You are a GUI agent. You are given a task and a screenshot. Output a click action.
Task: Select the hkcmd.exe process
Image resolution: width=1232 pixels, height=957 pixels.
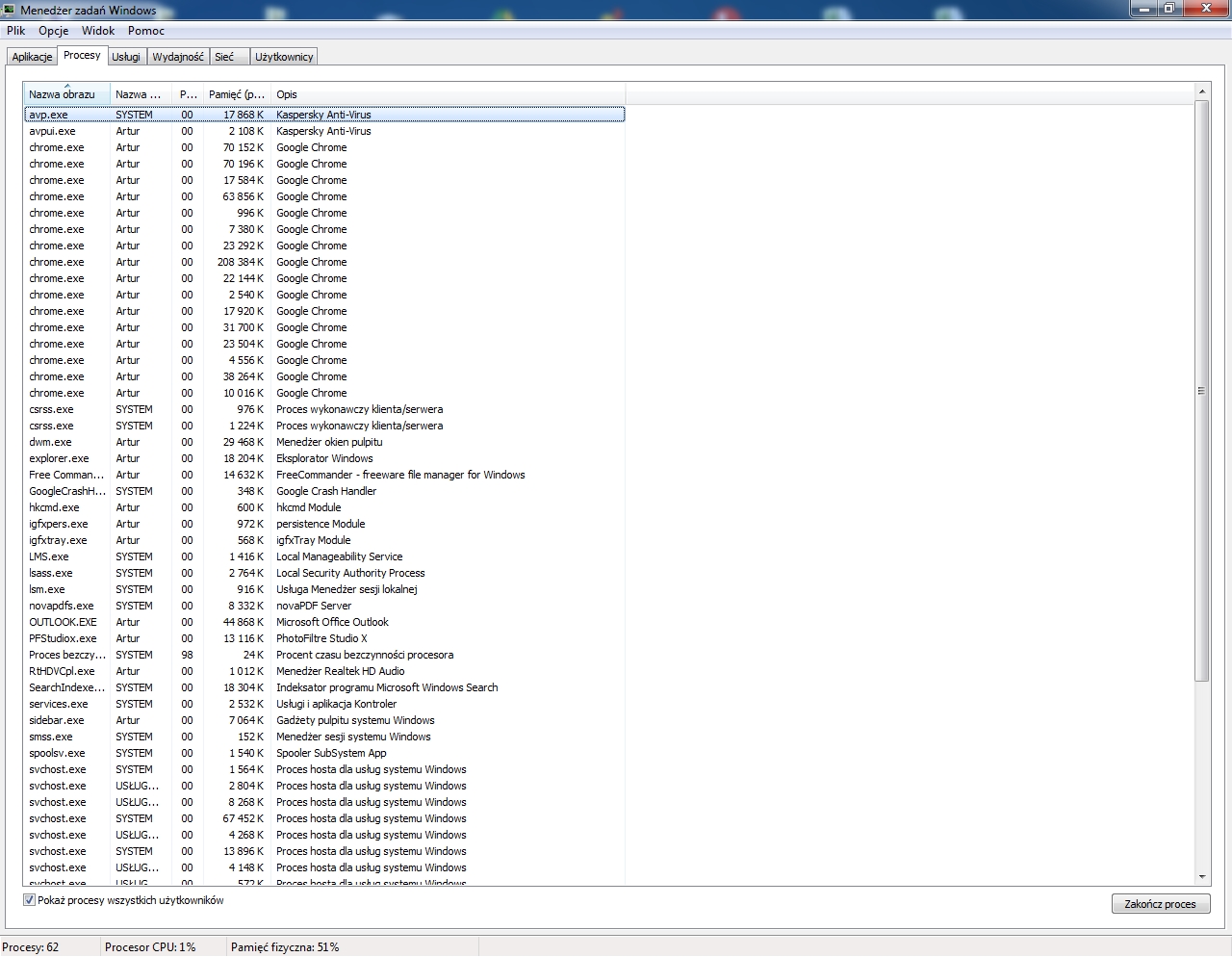click(x=324, y=507)
